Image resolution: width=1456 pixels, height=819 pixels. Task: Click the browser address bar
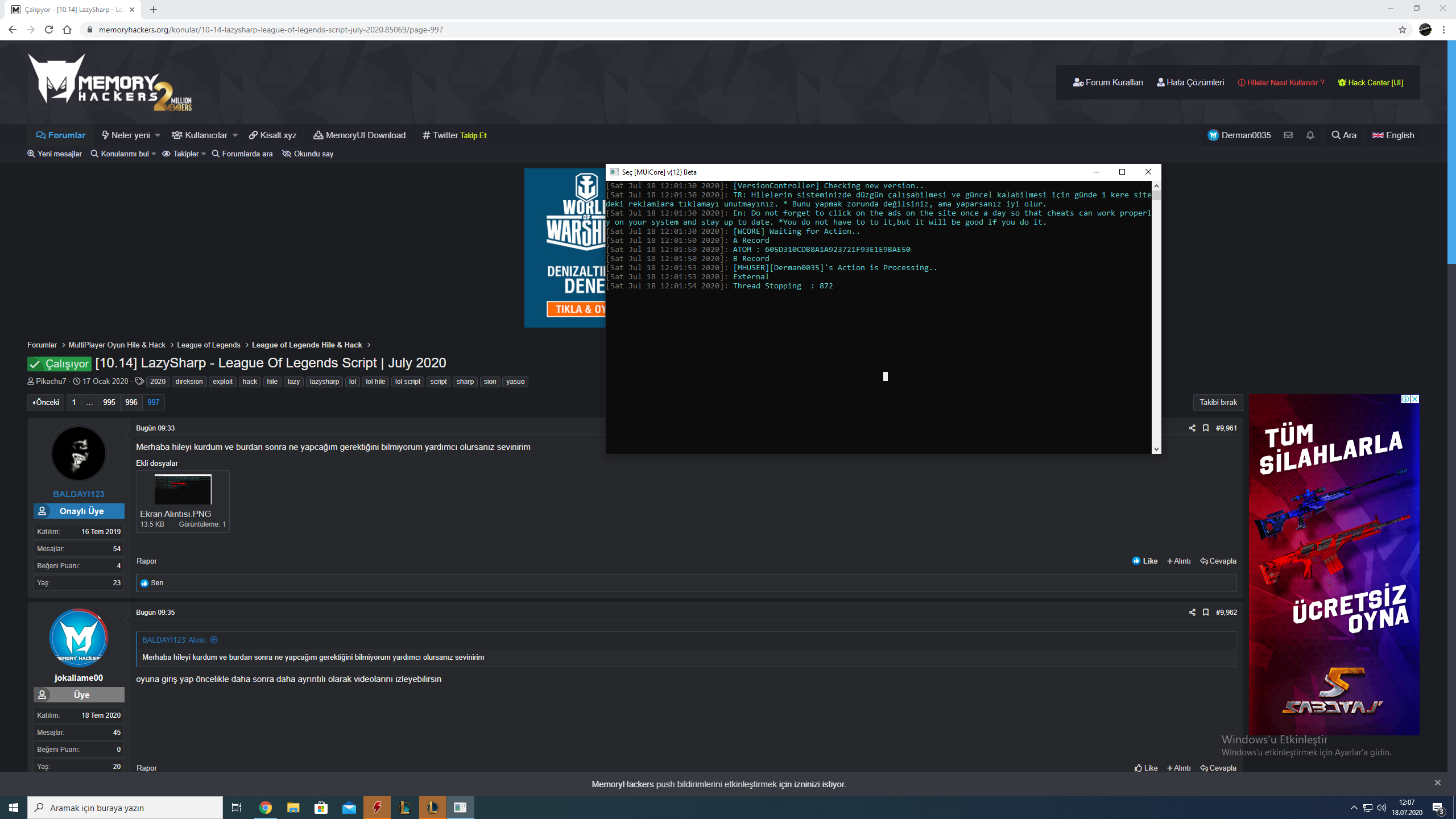(739, 30)
